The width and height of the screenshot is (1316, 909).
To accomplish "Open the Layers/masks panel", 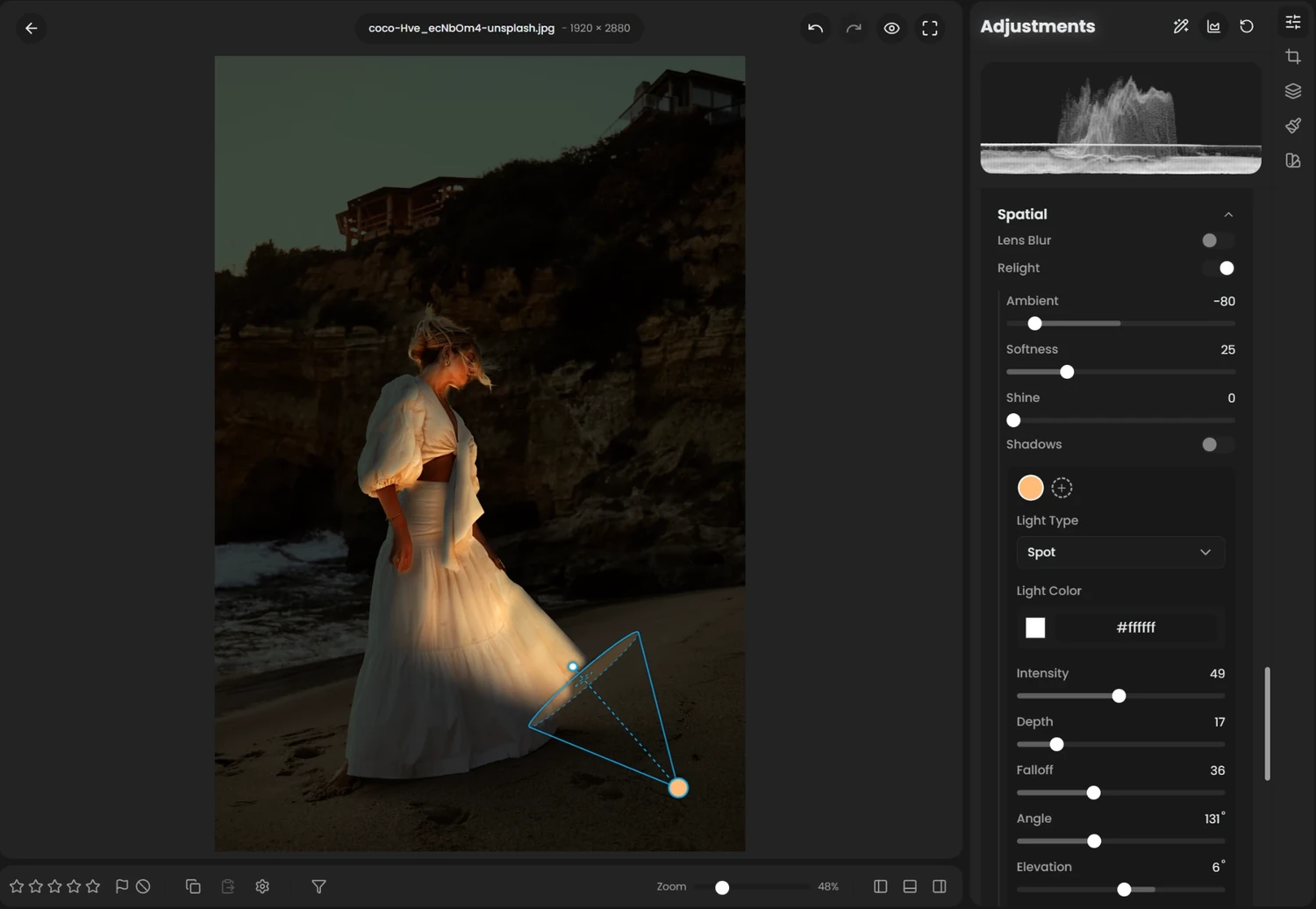I will point(1293,91).
